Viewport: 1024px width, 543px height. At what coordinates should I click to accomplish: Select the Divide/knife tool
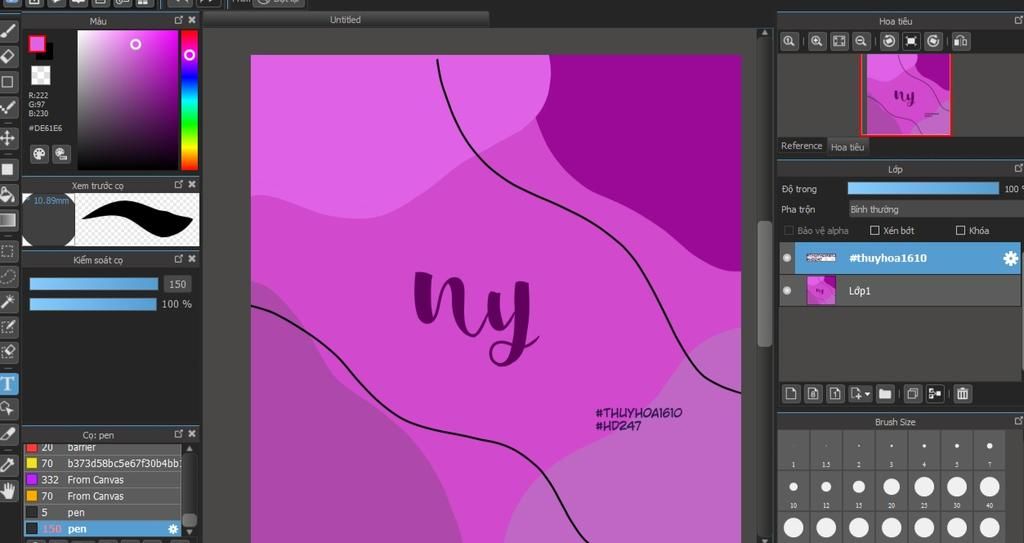point(8,434)
